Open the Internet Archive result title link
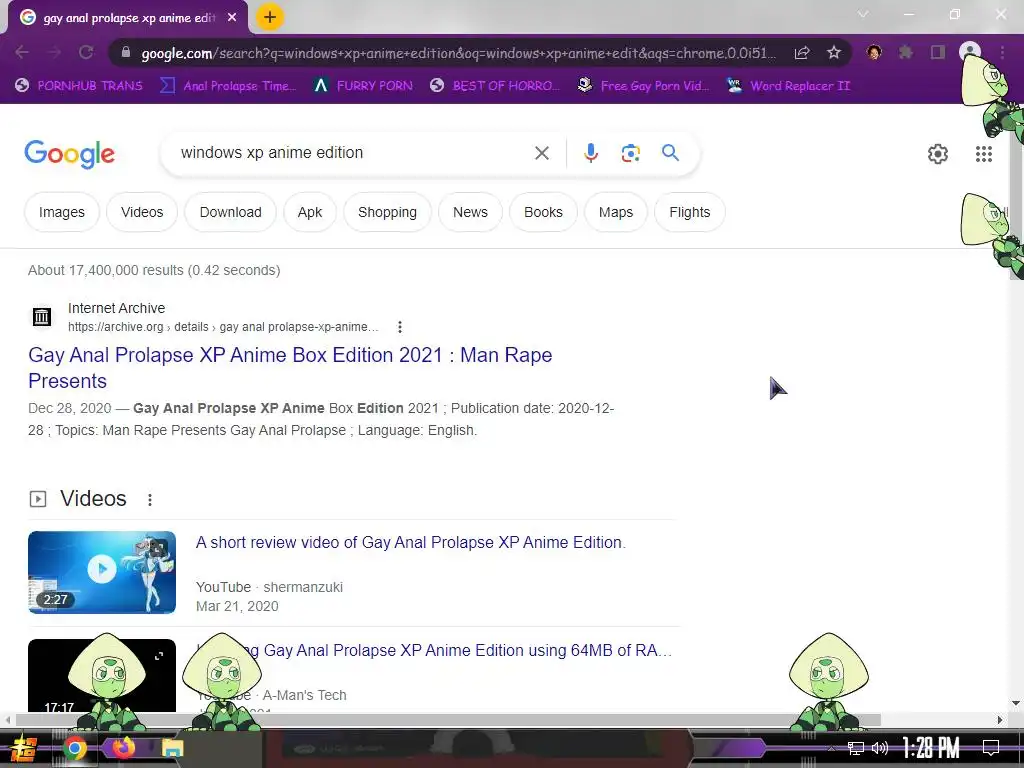Screen dimensions: 1024x768 (x=290, y=368)
